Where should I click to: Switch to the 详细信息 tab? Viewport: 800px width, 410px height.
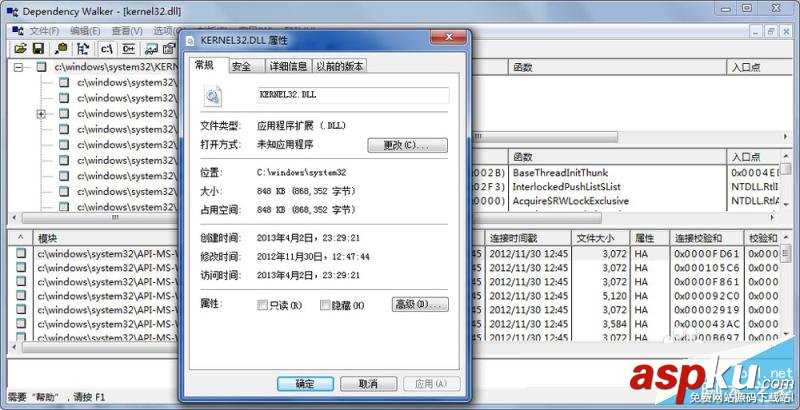(x=289, y=66)
